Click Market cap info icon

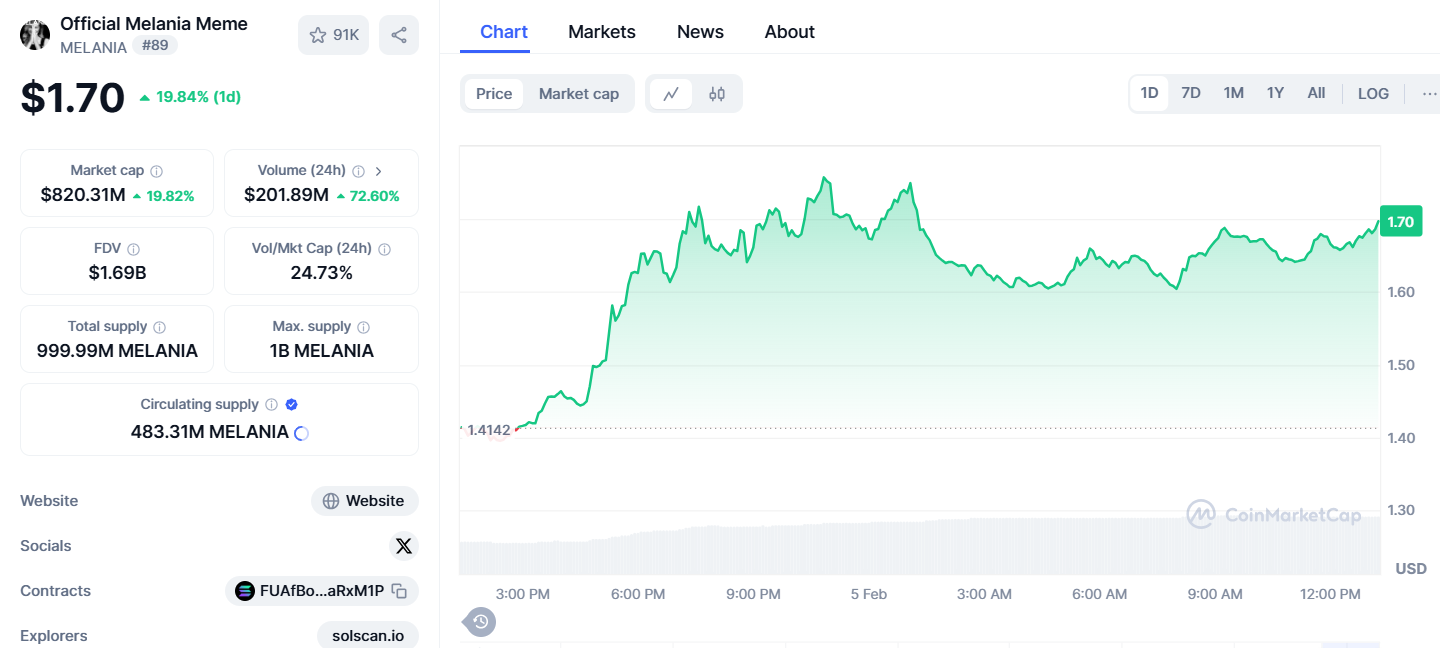[x=157, y=171]
